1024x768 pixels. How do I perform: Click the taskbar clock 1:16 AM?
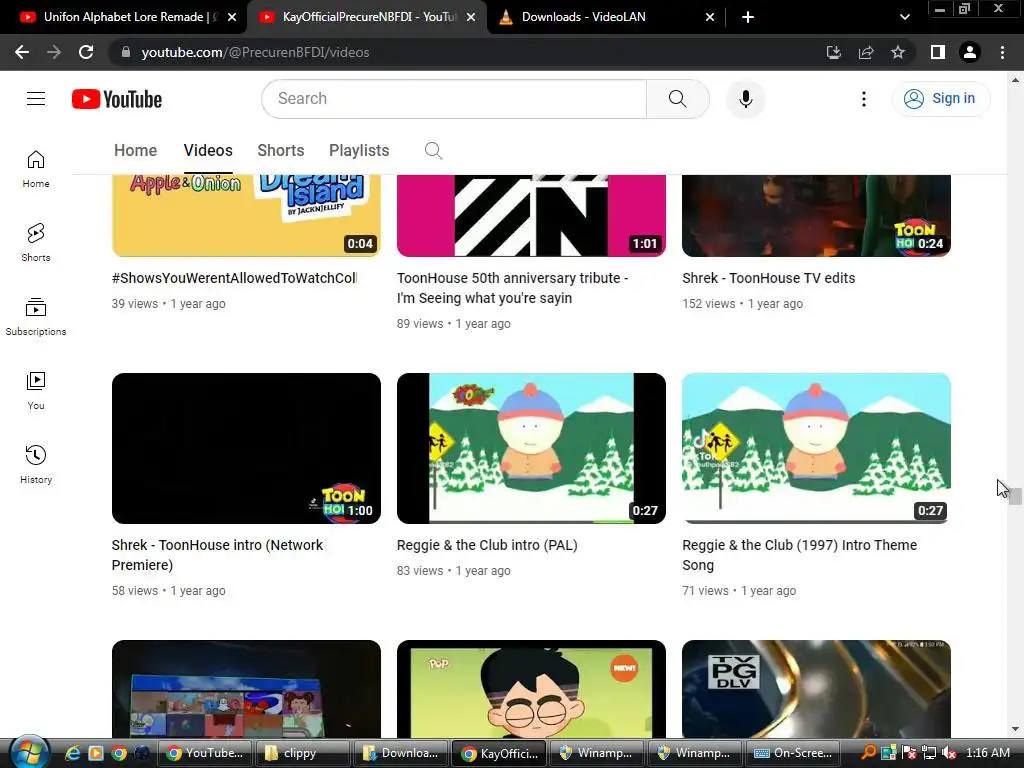pos(987,752)
